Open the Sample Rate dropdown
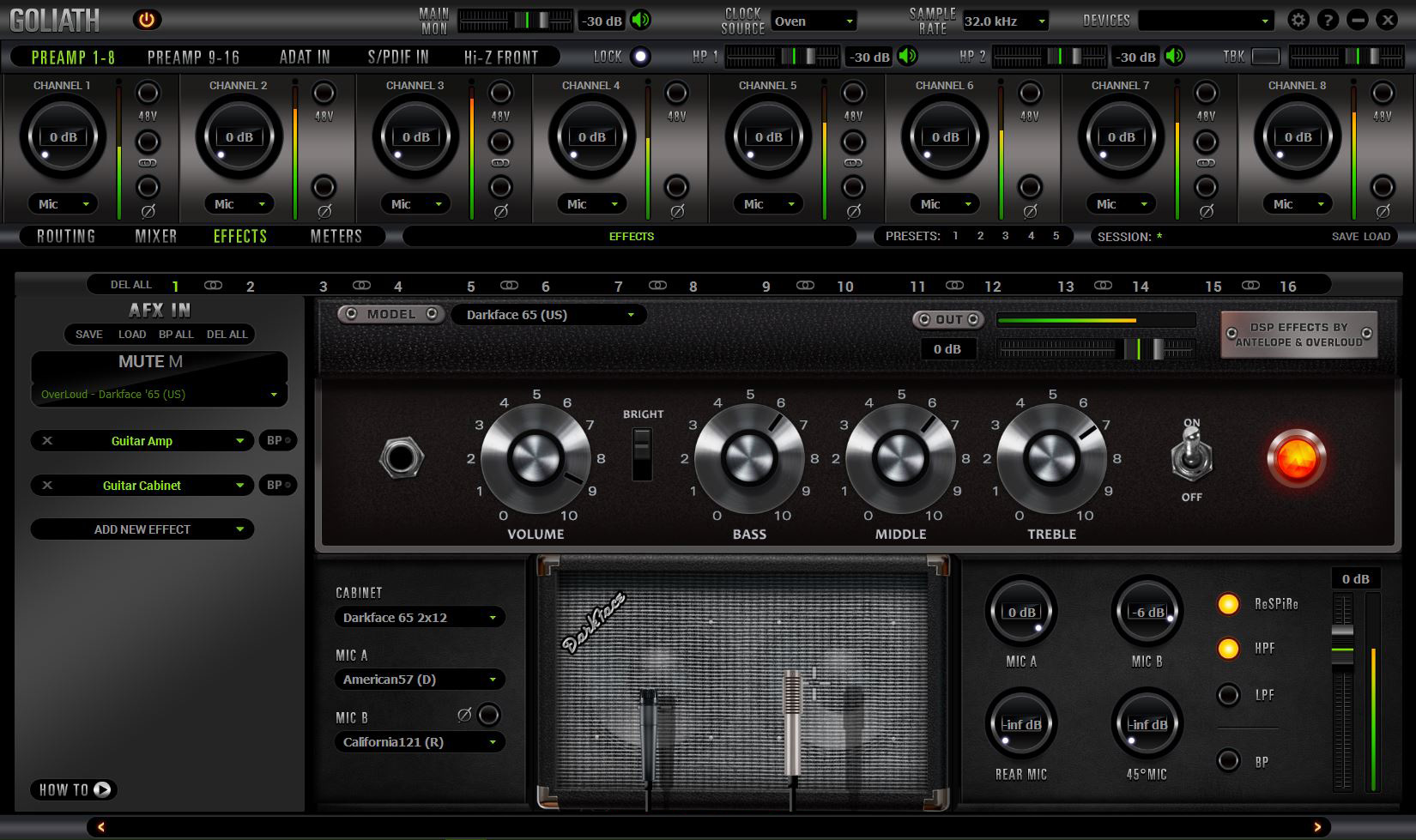This screenshot has width=1416, height=840. point(1005,21)
